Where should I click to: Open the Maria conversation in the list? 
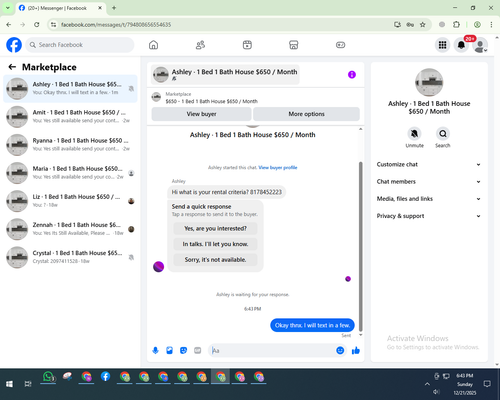70,173
